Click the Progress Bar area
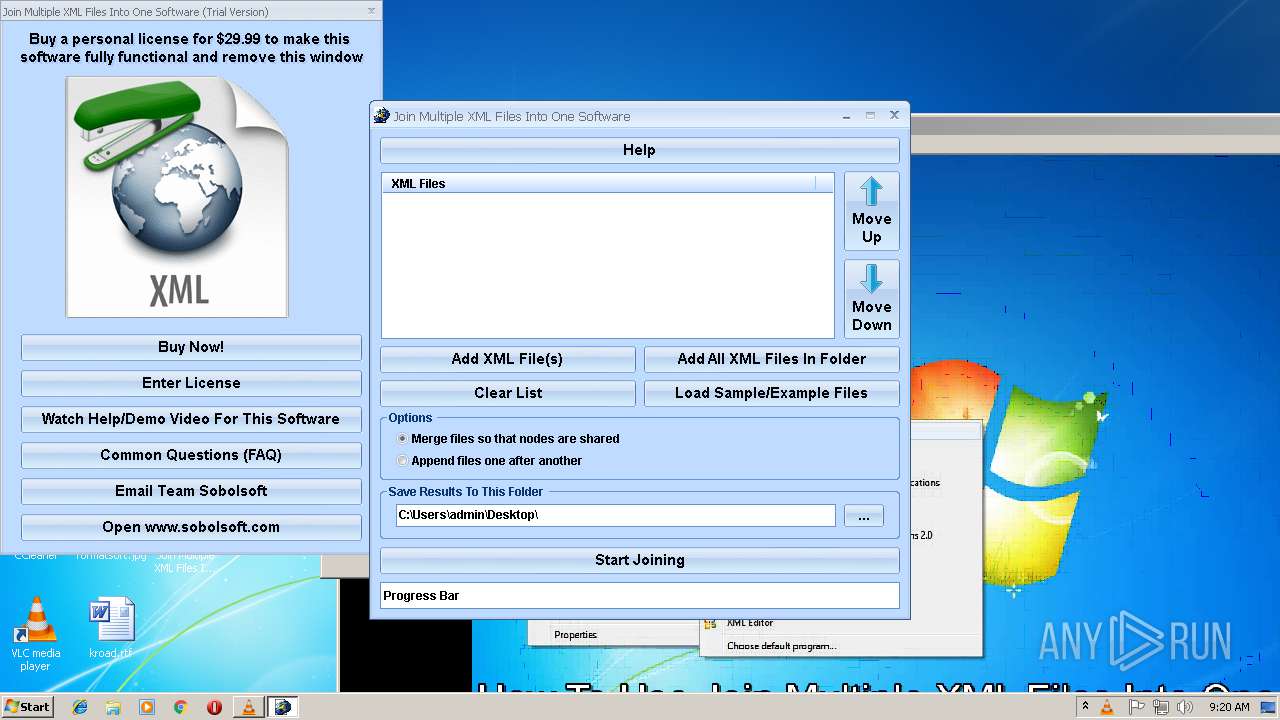Viewport: 1280px width, 720px height. [639, 595]
